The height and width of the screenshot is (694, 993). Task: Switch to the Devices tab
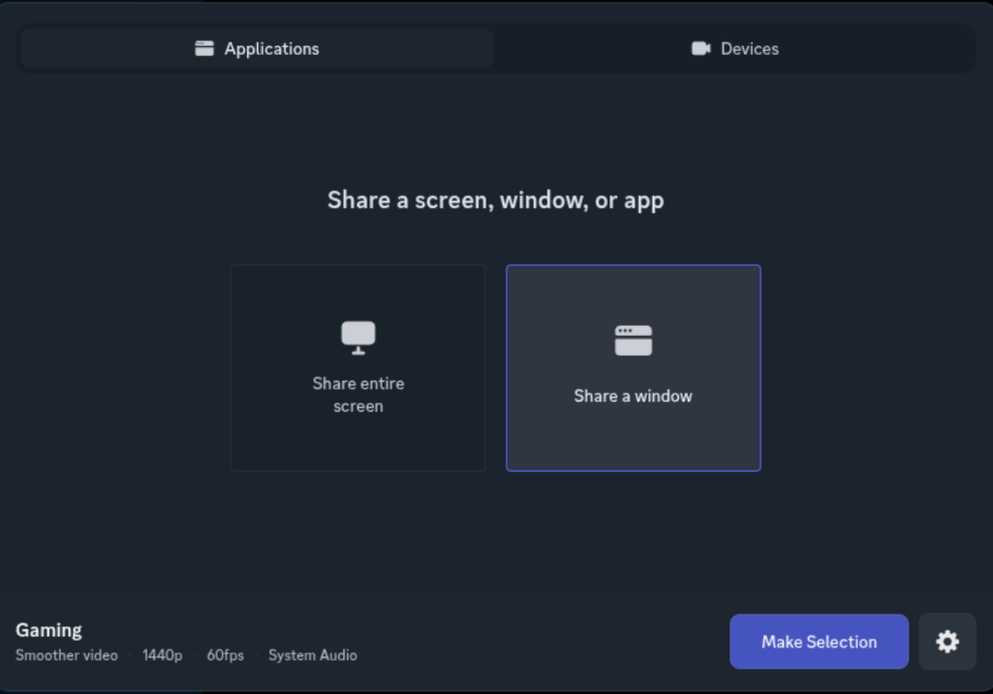(735, 49)
